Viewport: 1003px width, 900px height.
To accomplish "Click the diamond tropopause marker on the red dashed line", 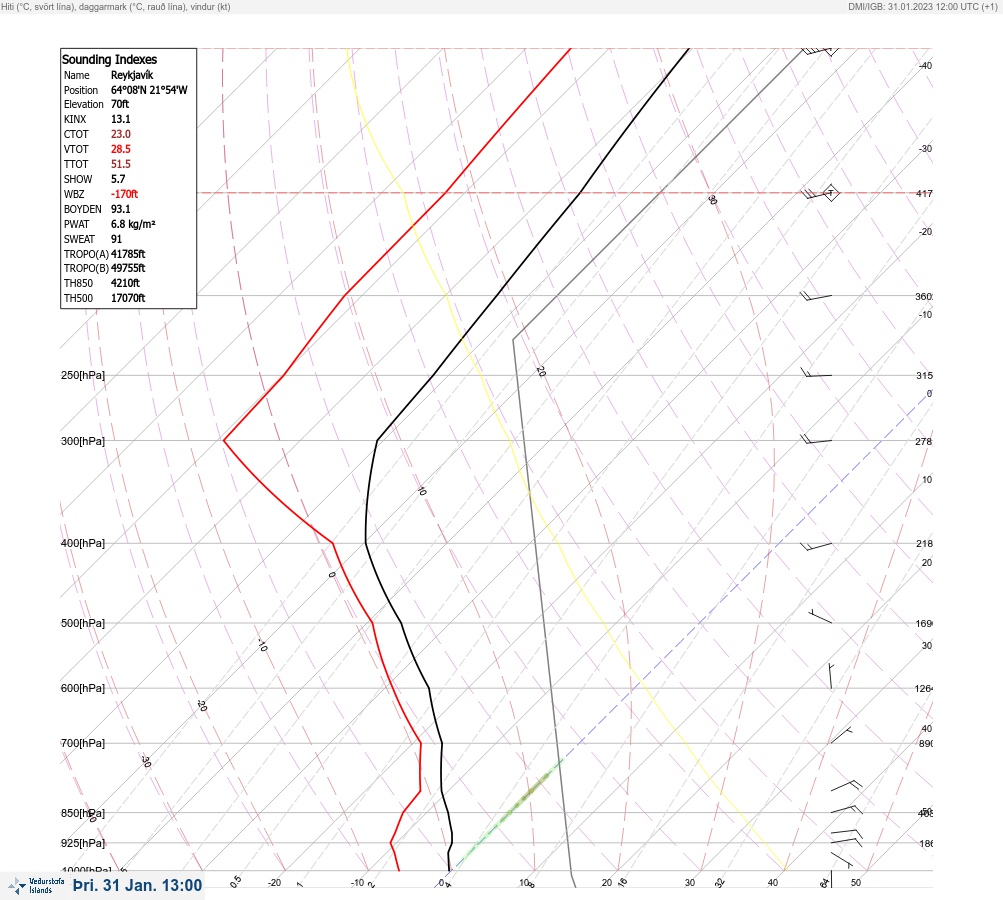I will tap(831, 193).
